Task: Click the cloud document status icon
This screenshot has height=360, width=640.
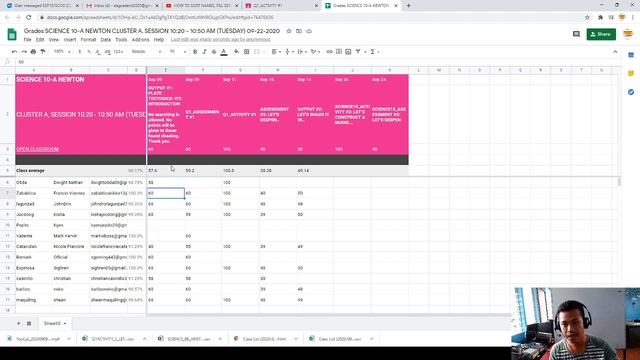Action: coord(309,31)
